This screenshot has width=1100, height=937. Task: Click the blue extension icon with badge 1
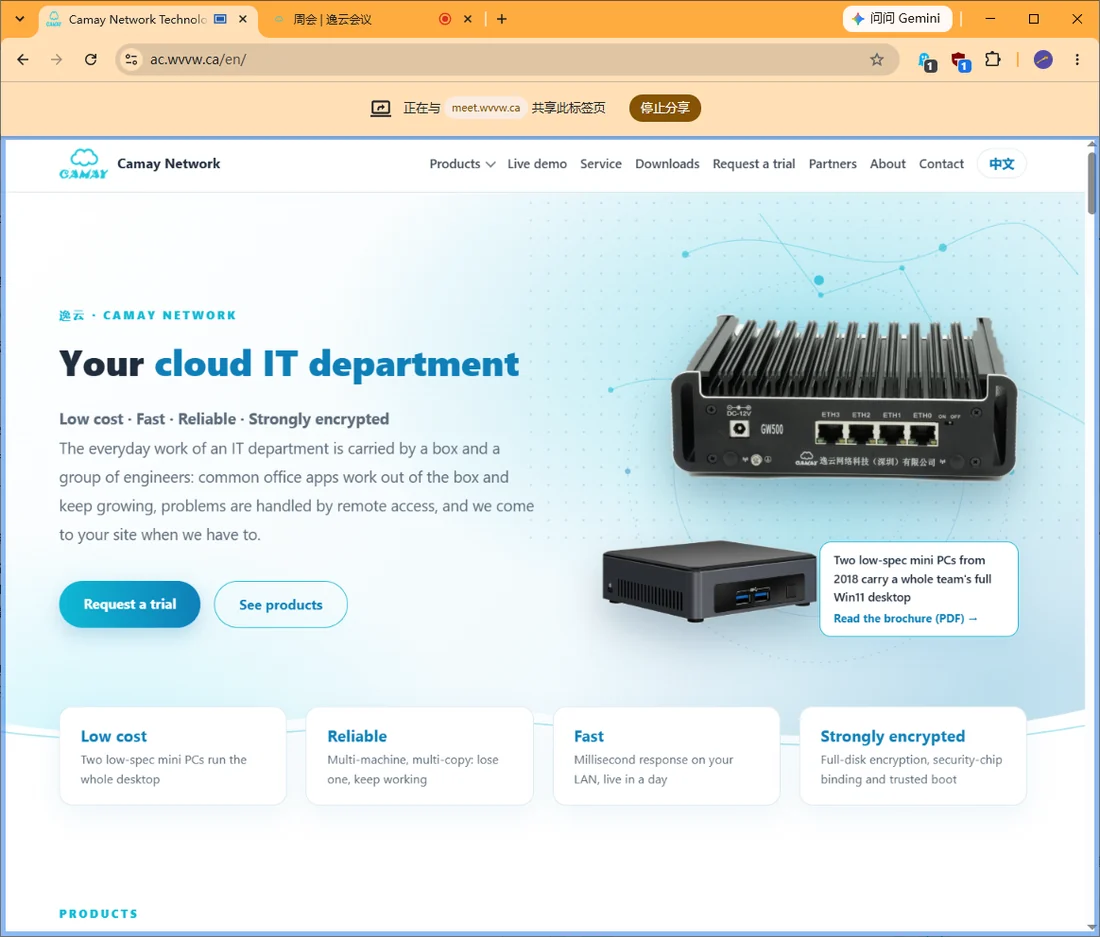tap(927, 62)
